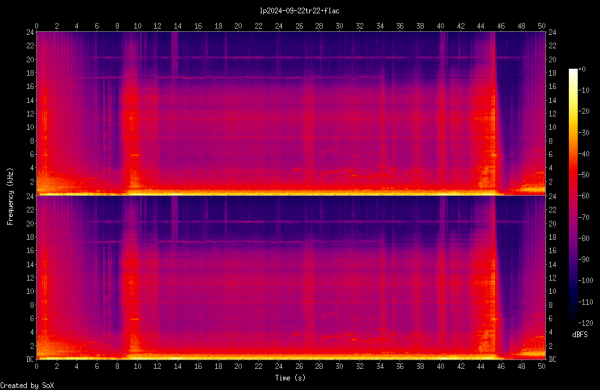This screenshot has height=390, width=600.
Task: Click the dBFS color scale bar
Action: [x=573, y=195]
